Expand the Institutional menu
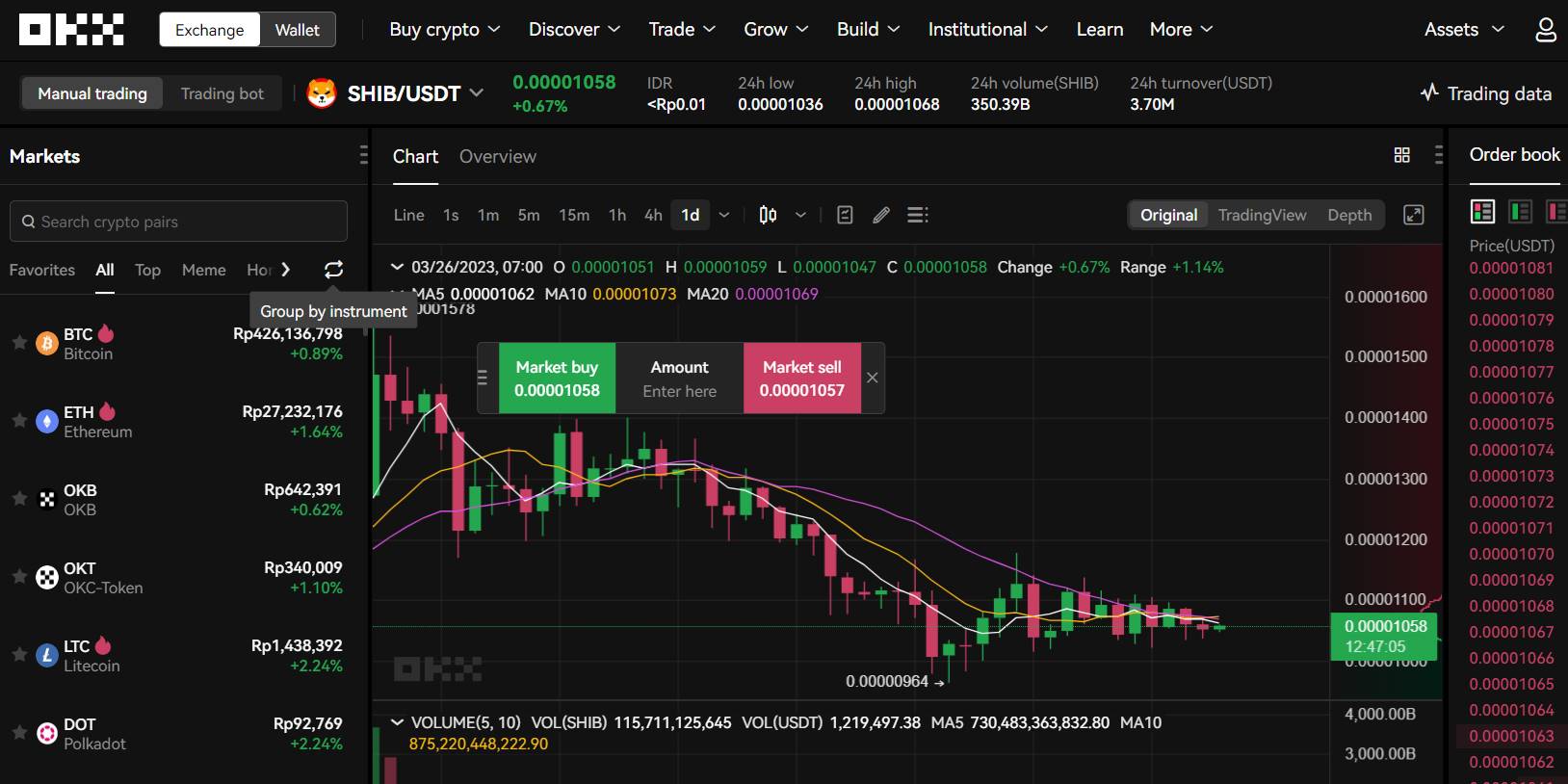Viewport: 1568px width, 784px height. tap(987, 30)
